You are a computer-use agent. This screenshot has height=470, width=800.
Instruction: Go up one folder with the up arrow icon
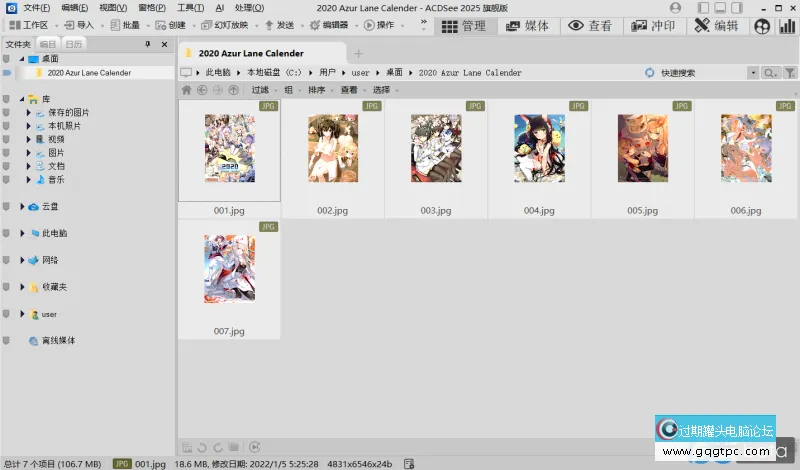[234, 90]
